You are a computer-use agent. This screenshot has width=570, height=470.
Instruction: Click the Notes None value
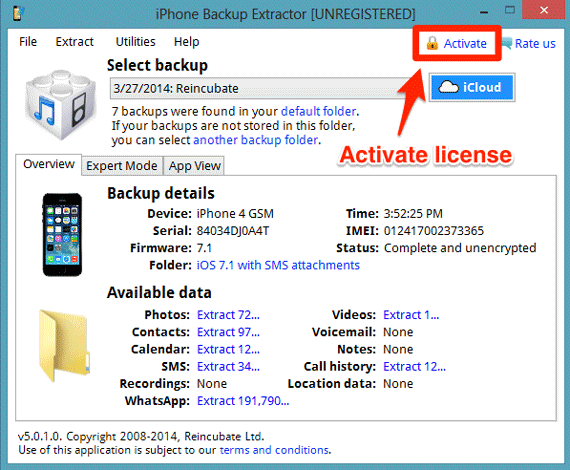(398, 349)
